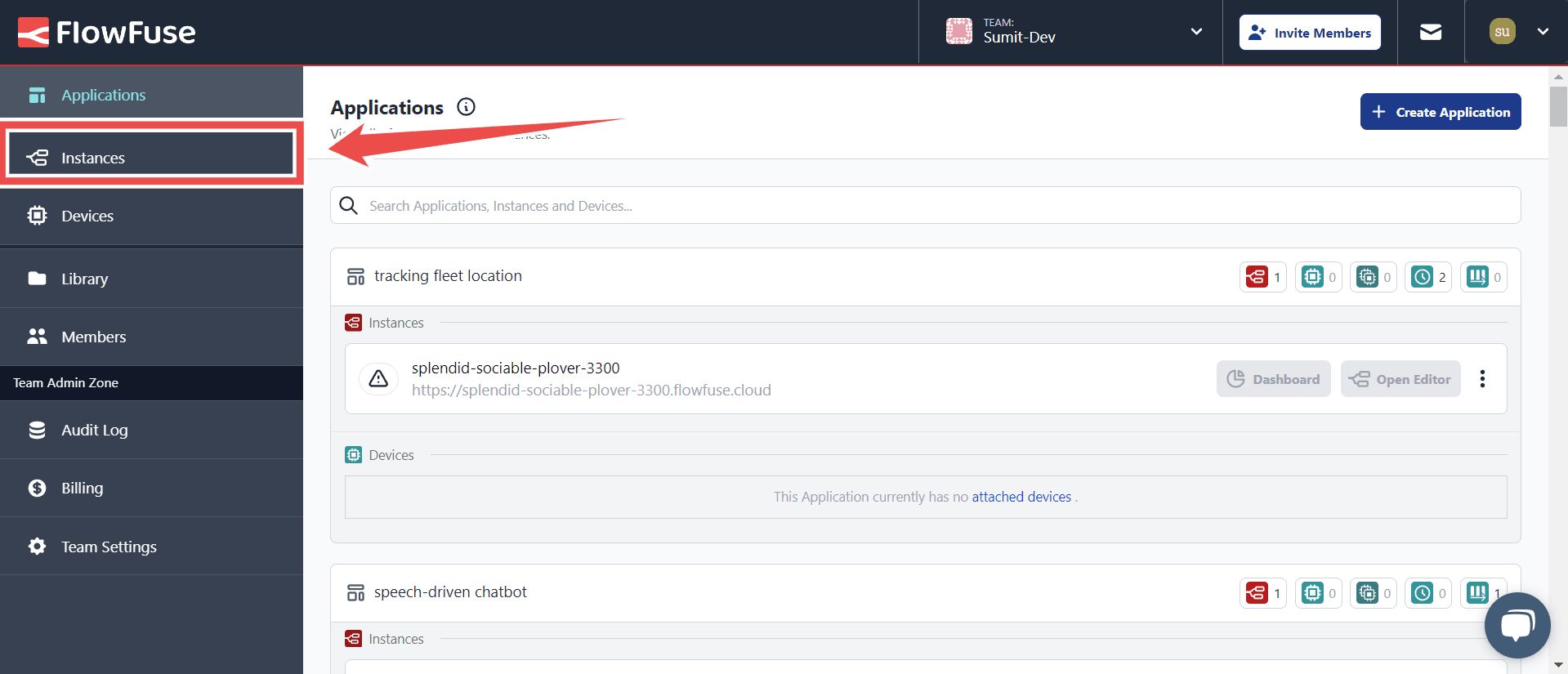
Task: Click the user avatar 'su'
Action: click(1502, 32)
